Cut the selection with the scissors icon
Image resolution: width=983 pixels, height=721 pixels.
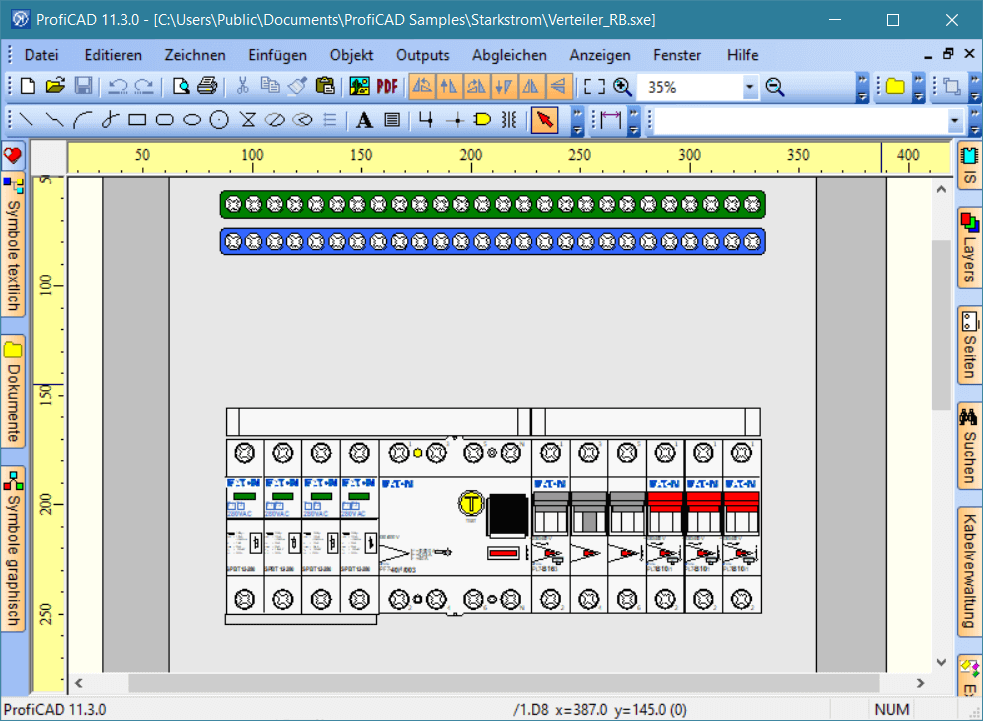[x=243, y=86]
